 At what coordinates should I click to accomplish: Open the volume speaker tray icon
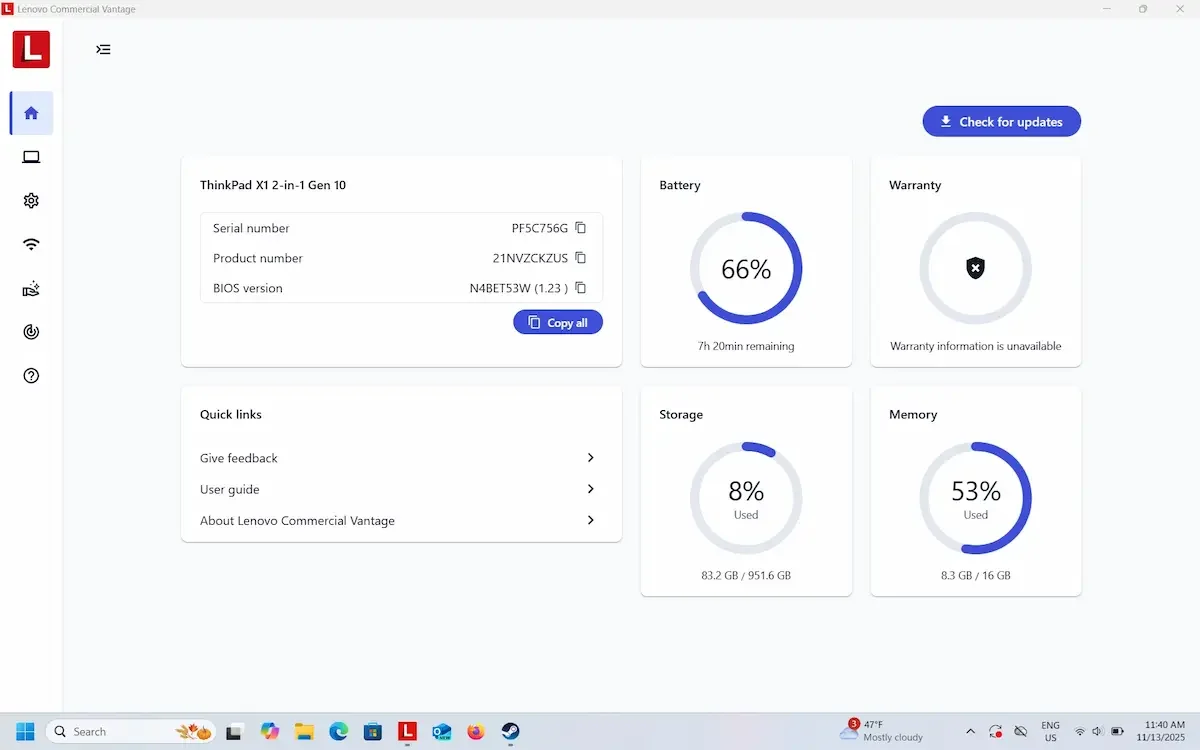[1098, 731]
